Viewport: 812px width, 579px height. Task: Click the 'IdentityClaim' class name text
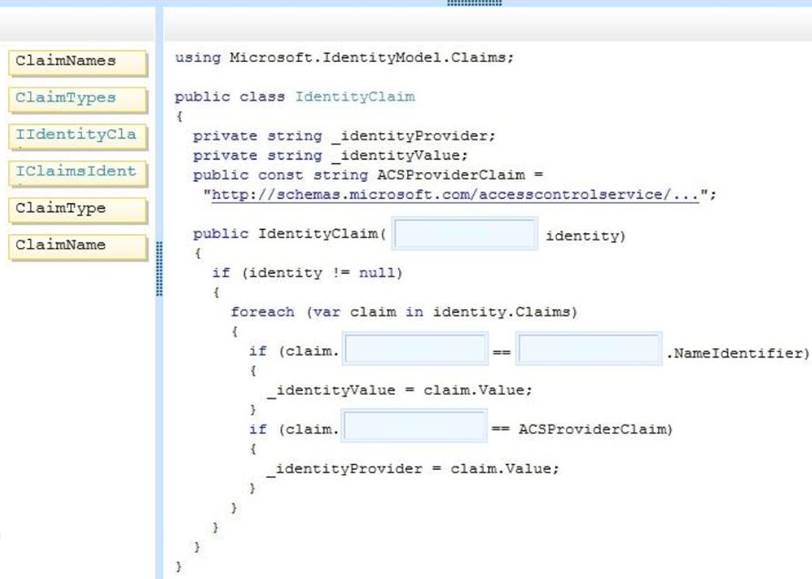click(x=355, y=97)
